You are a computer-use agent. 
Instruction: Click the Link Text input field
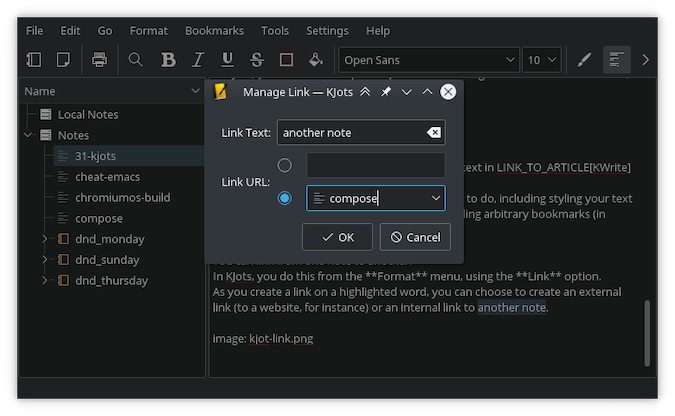pyautogui.click(x=361, y=133)
